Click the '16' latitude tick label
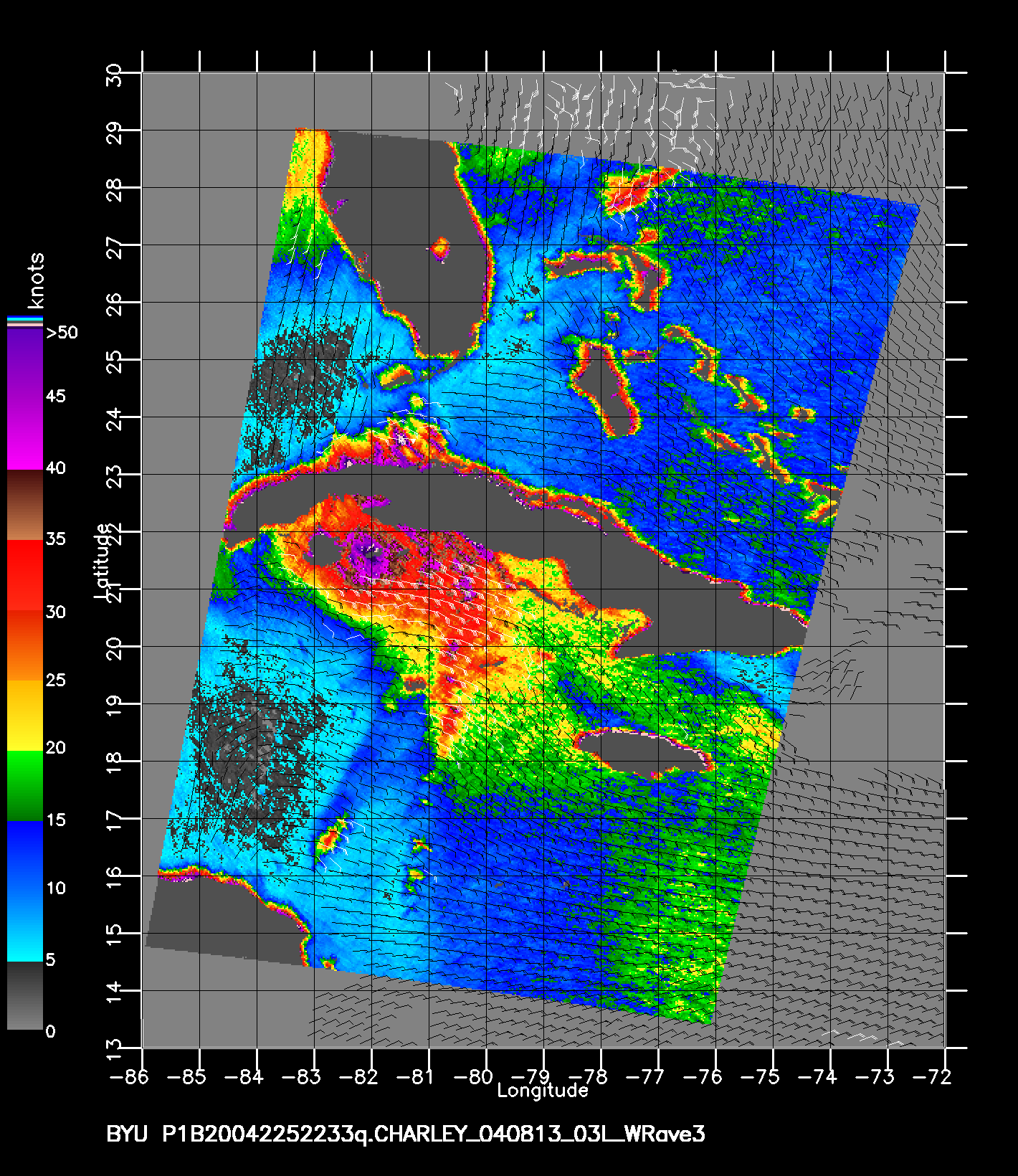The width and height of the screenshot is (1018, 1176). [x=114, y=876]
